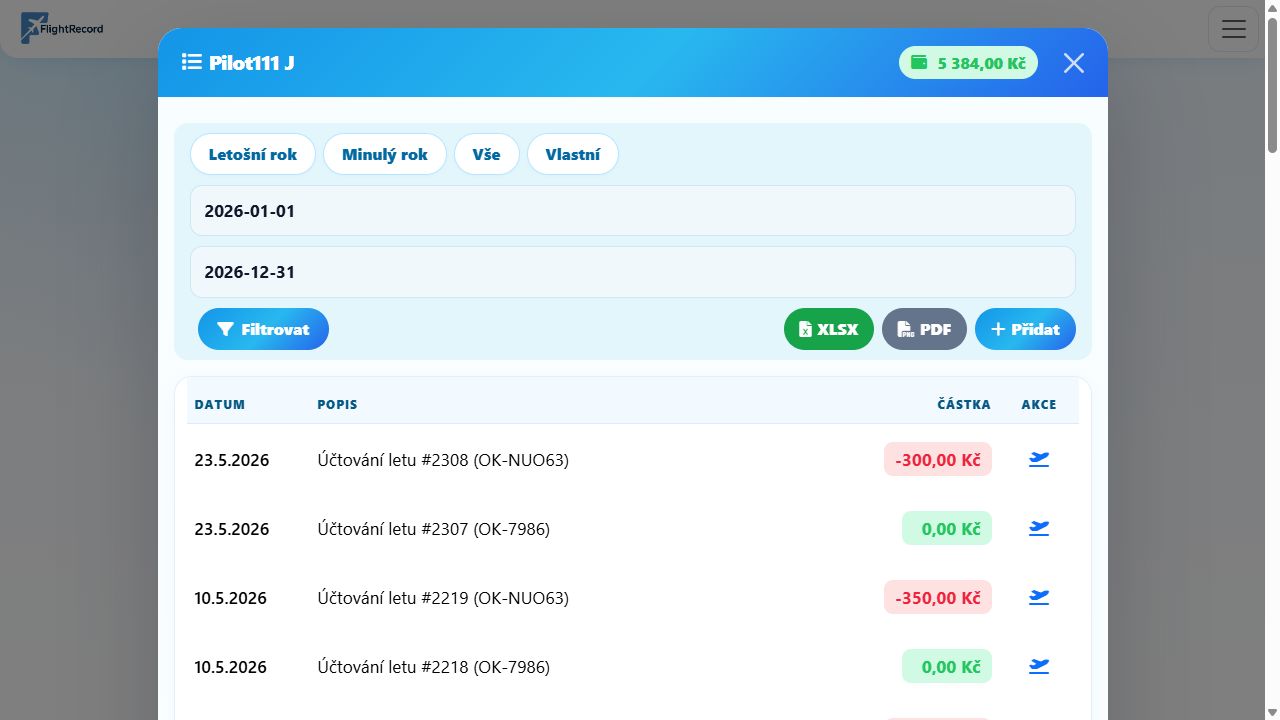The width and height of the screenshot is (1280, 720).
Task: Click 0,00 Kč amount for flight #2307
Action: tap(947, 529)
